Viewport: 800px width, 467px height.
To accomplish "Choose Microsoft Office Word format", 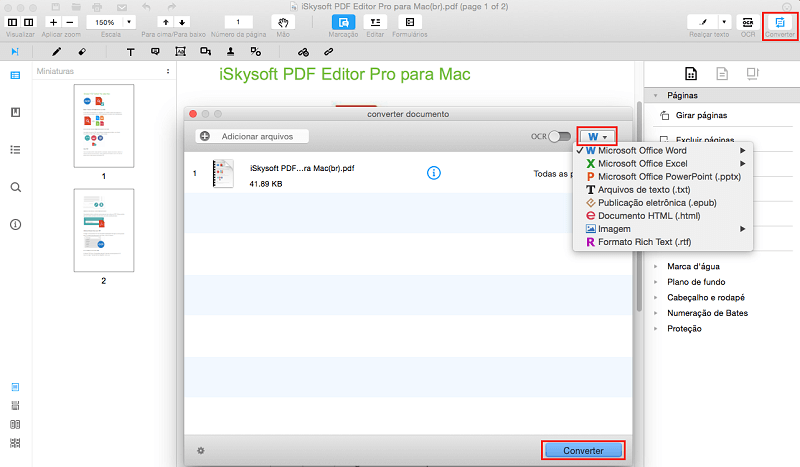I will click(663, 151).
